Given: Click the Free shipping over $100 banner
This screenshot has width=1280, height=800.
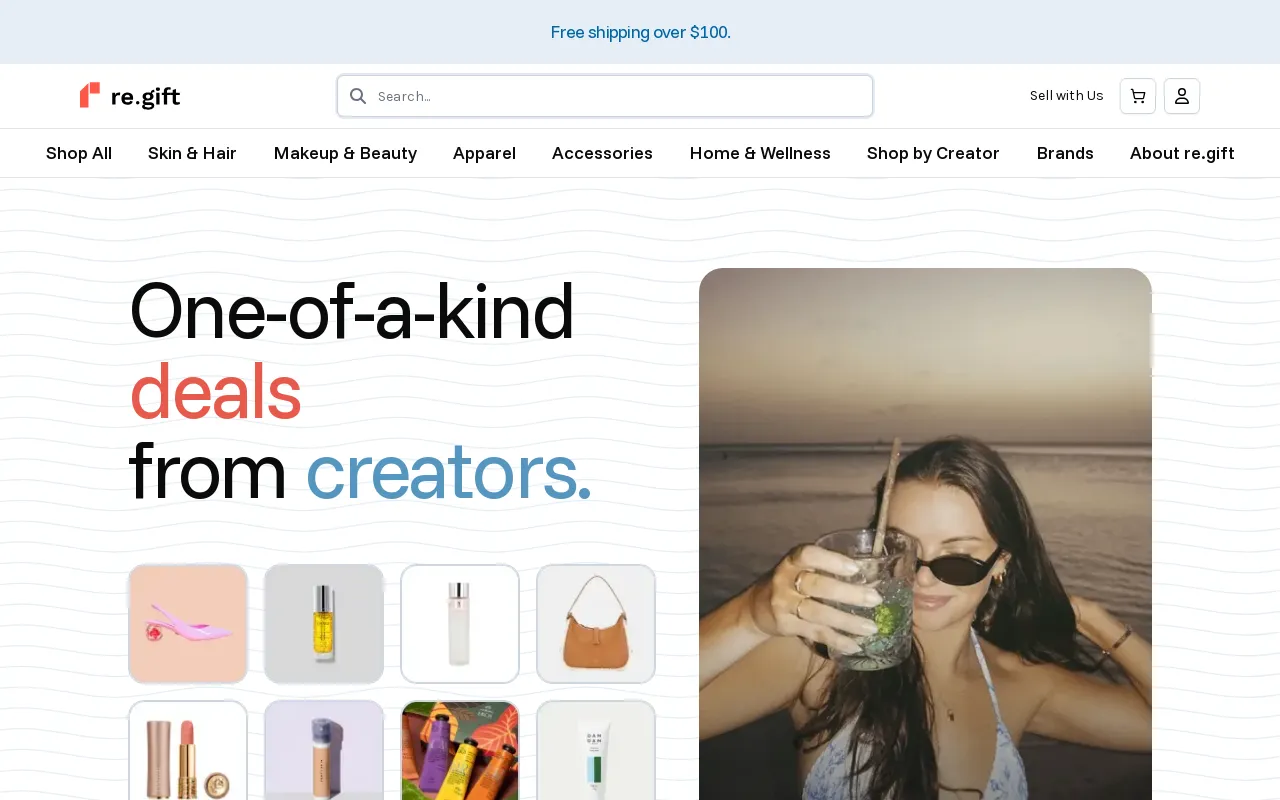Looking at the screenshot, I should pyautogui.click(x=640, y=32).
